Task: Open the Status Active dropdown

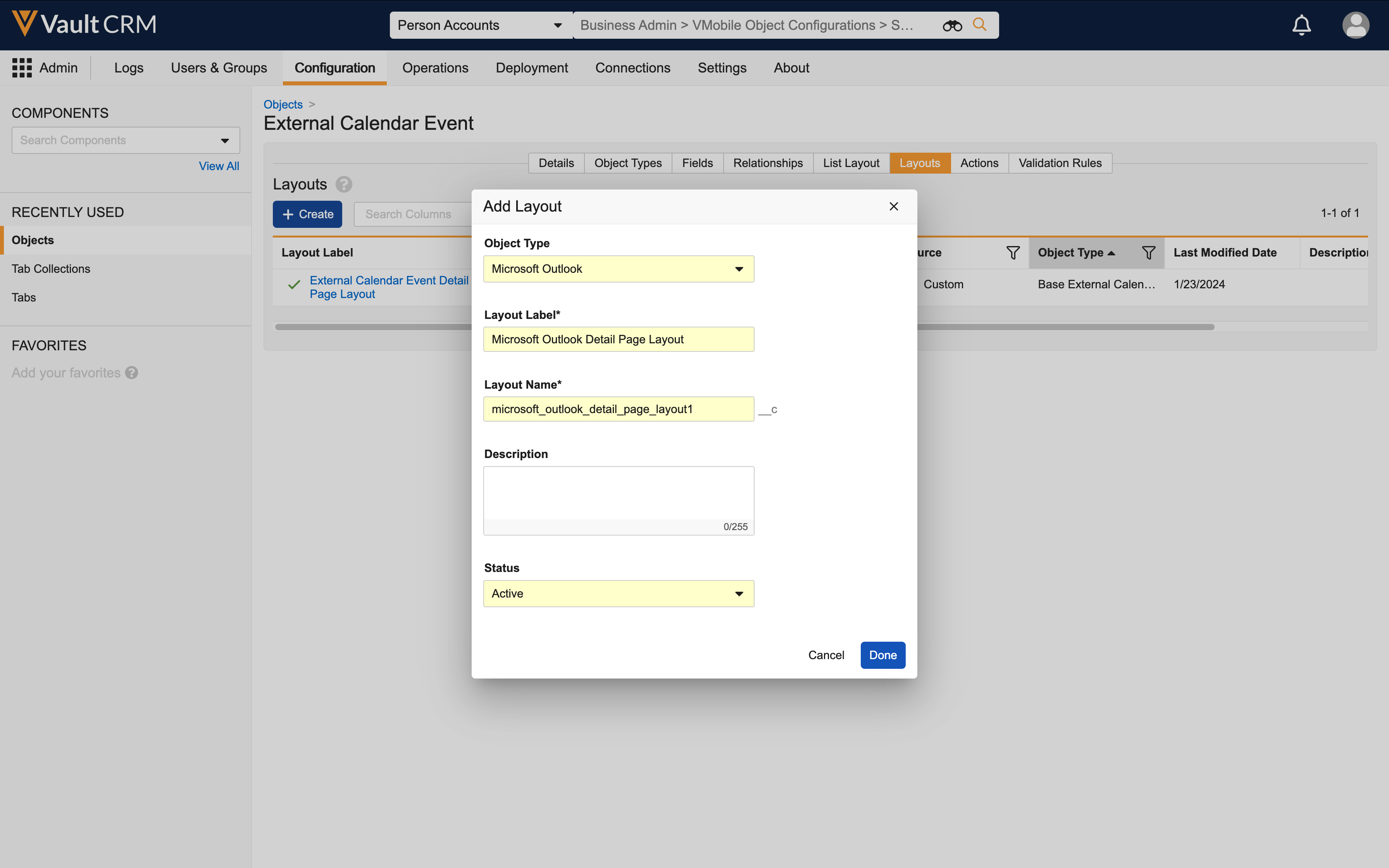Action: coord(618,594)
